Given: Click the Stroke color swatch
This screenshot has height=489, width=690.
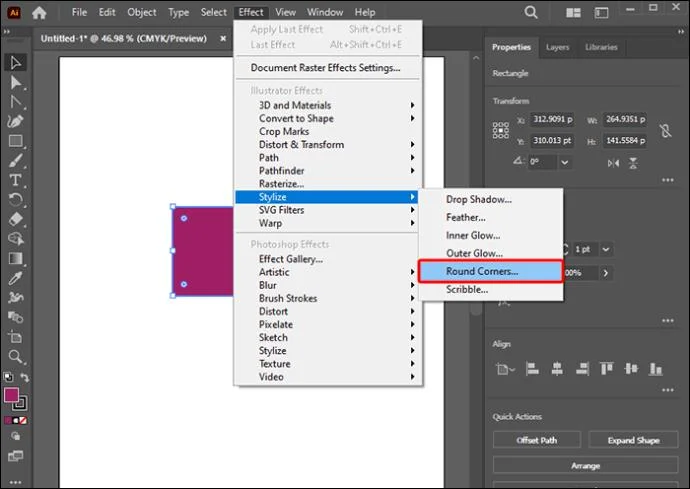Looking at the screenshot, I should point(21,403).
